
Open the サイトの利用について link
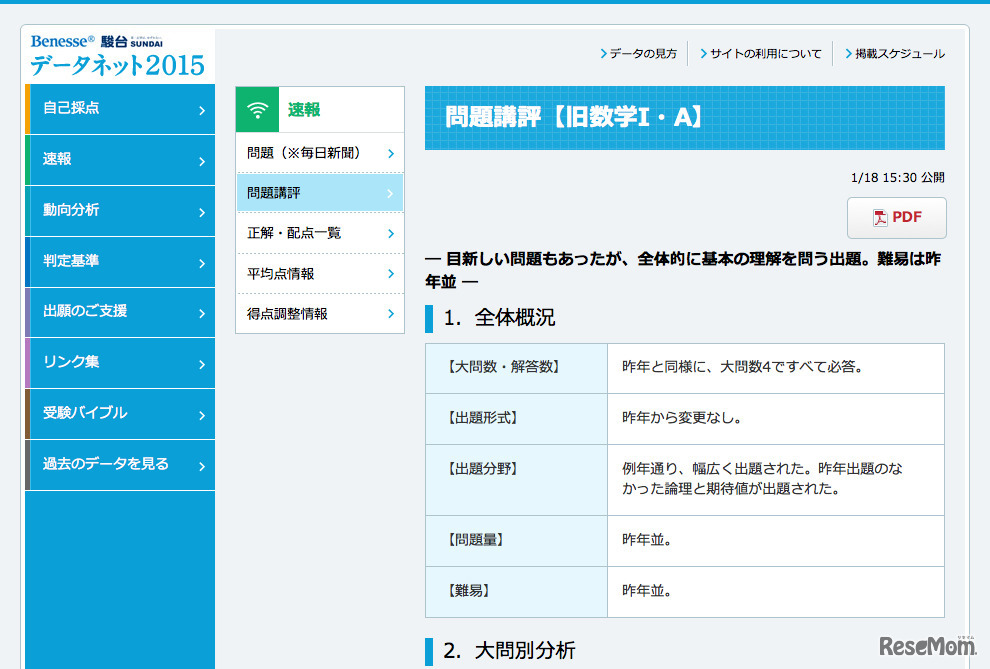coord(763,53)
